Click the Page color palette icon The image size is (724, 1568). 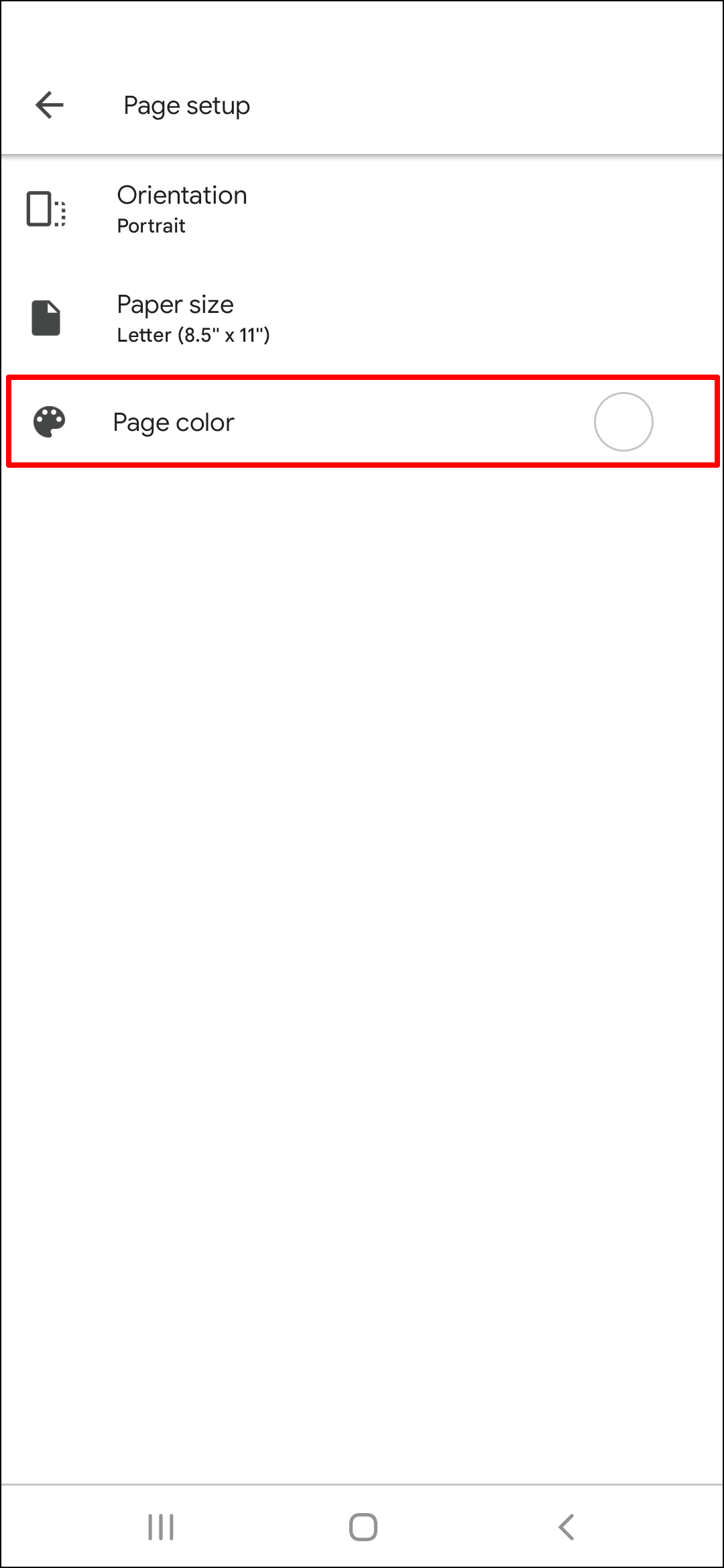[50, 422]
